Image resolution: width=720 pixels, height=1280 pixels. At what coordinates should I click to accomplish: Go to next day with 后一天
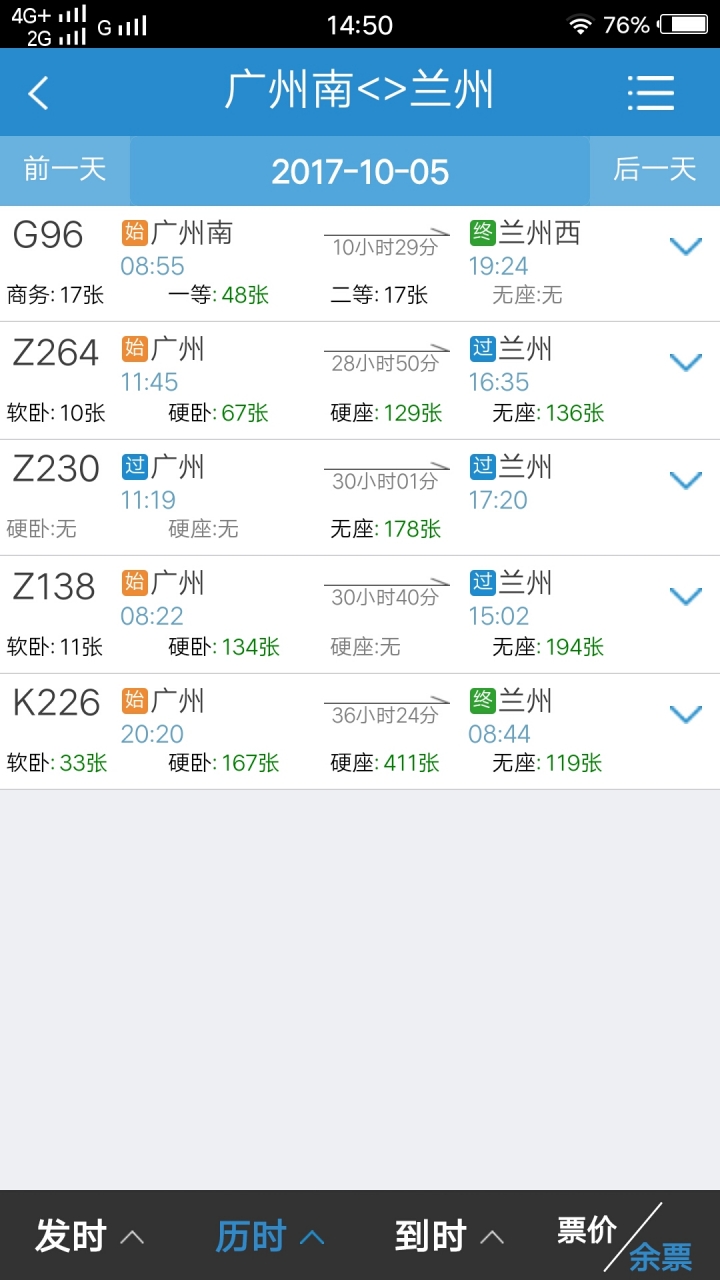coord(655,170)
